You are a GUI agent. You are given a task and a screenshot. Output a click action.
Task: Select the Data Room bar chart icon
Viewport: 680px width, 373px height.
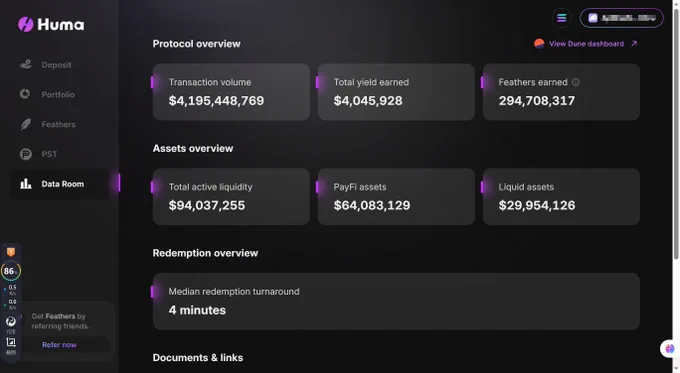pos(26,183)
